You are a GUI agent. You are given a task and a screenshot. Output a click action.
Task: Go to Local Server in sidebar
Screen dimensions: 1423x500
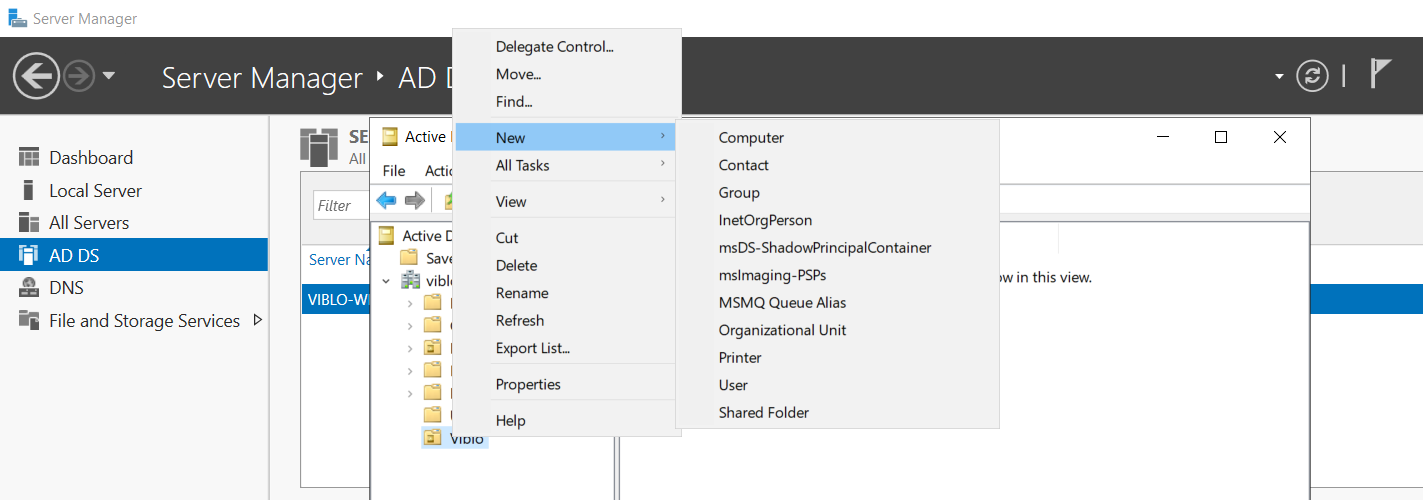pos(95,191)
